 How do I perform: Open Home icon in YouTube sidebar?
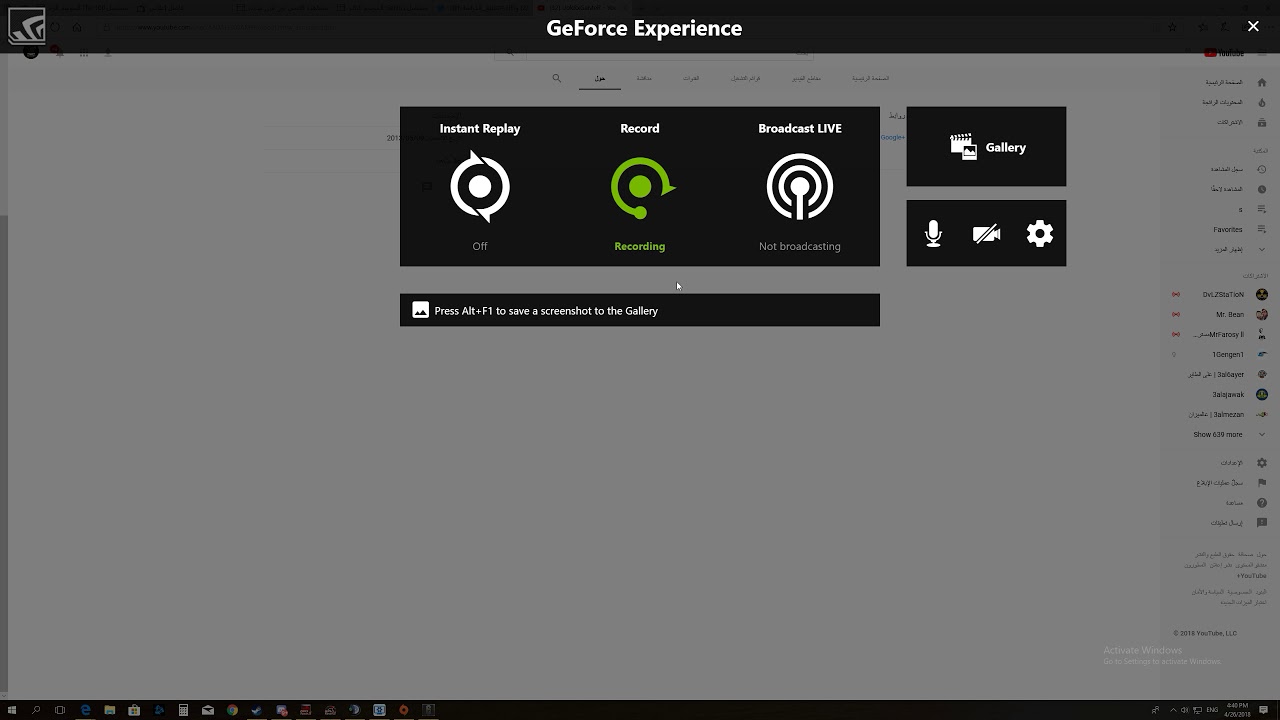tap(1262, 82)
